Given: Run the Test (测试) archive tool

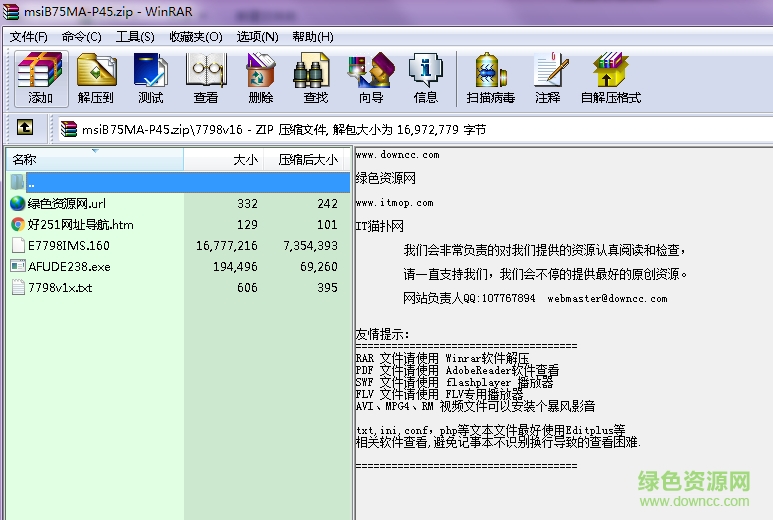Looking at the screenshot, I should point(151,78).
